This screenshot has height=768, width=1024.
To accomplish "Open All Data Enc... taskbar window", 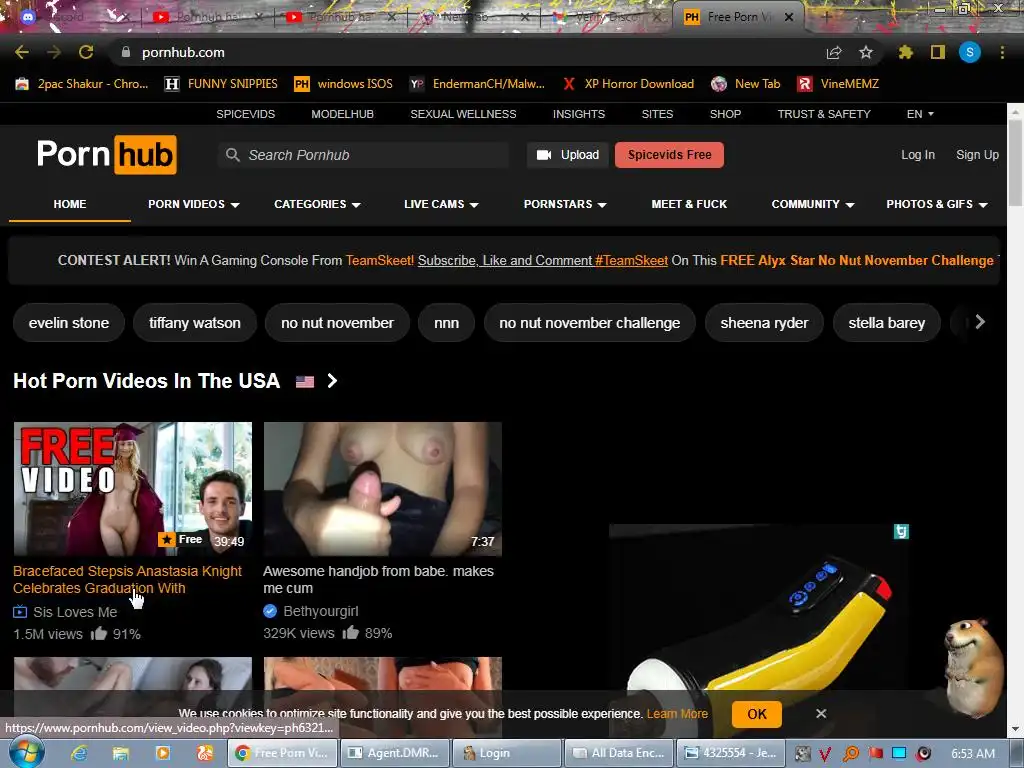I will click(x=619, y=753).
